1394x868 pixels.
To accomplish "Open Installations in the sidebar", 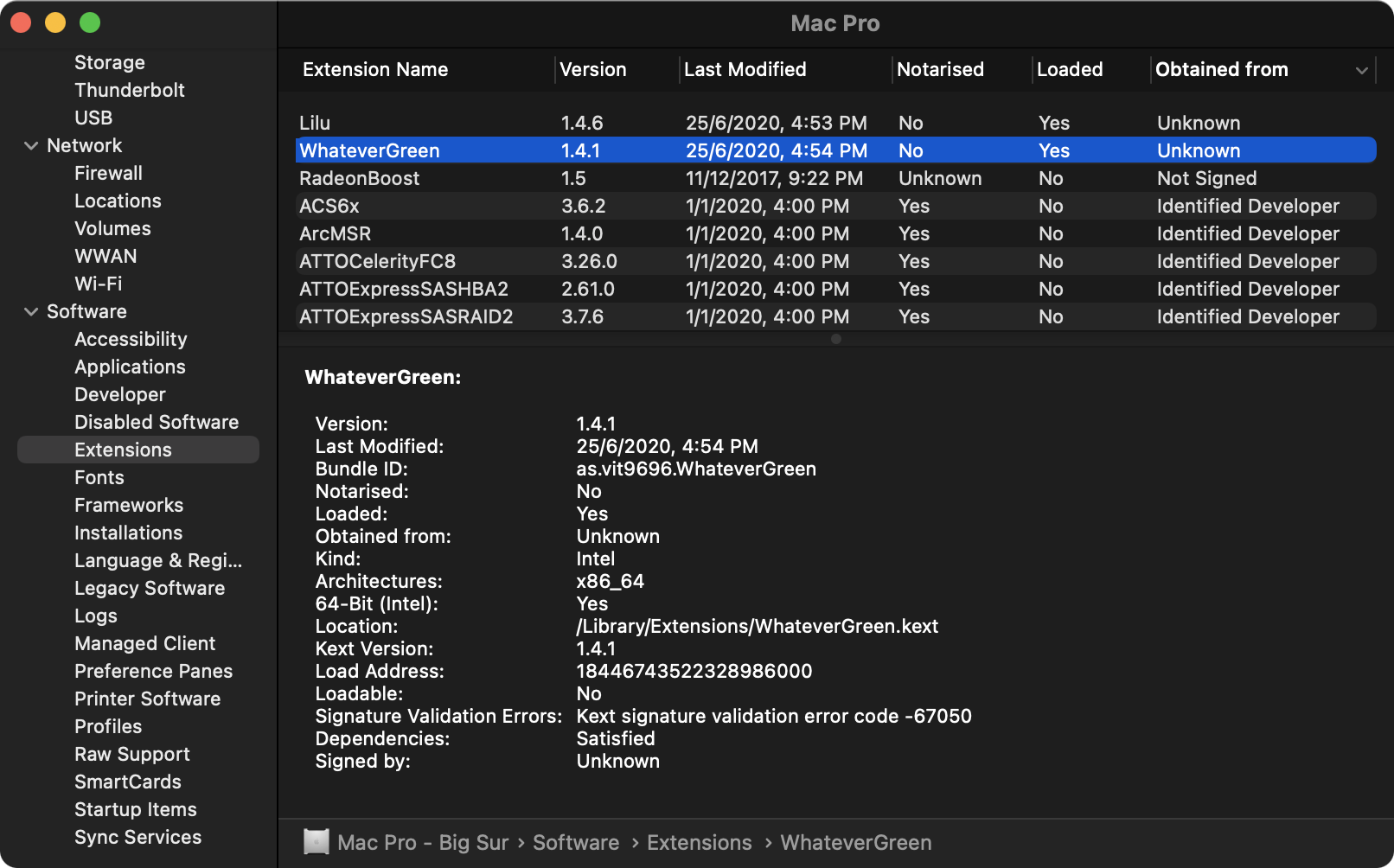I will [x=129, y=533].
